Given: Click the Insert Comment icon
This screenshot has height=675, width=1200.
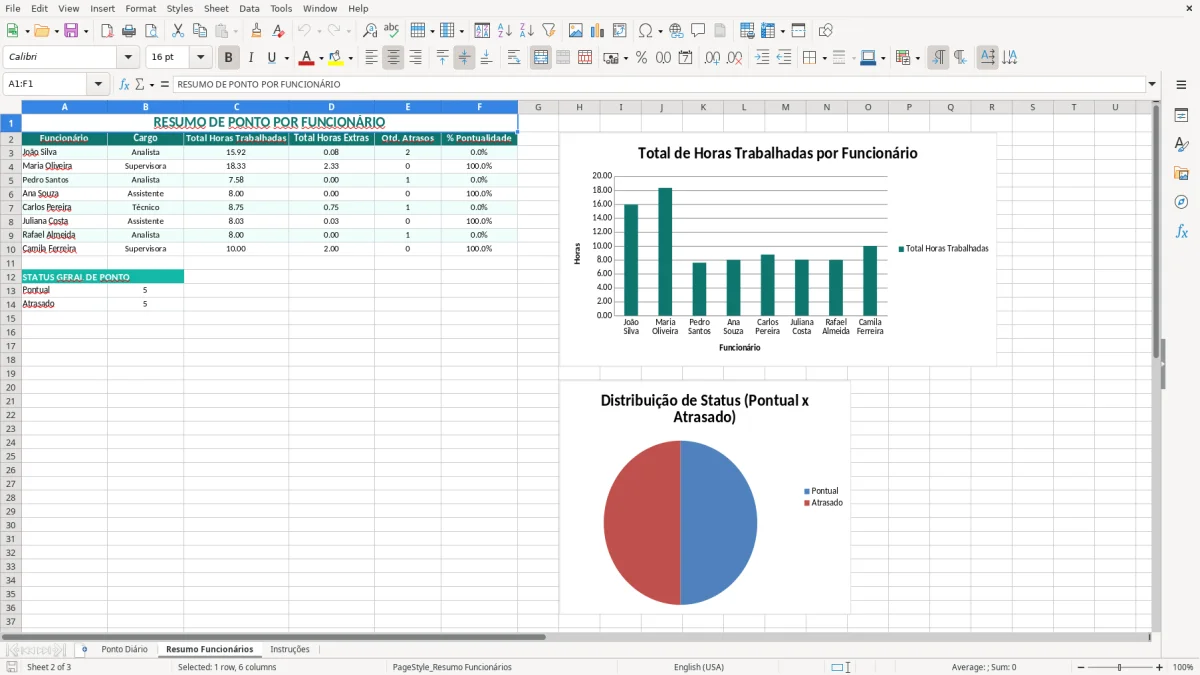Looking at the screenshot, I should click(698, 31).
